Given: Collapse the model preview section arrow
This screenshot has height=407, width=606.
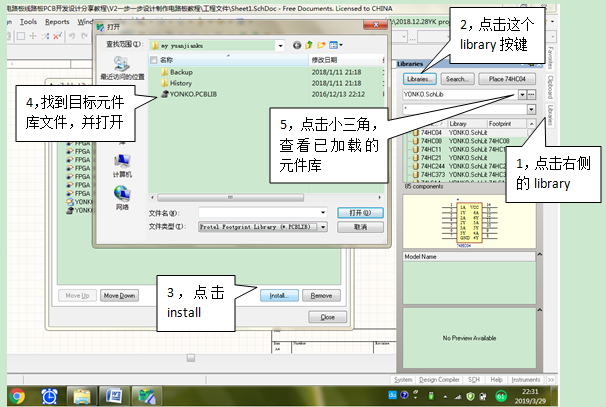Looking at the screenshot, I should pyautogui.click(x=540, y=310).
